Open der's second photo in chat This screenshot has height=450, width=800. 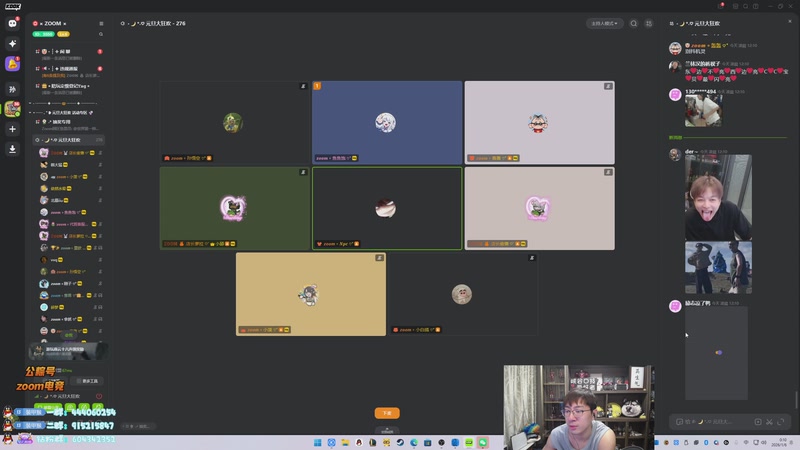point(718,268)
